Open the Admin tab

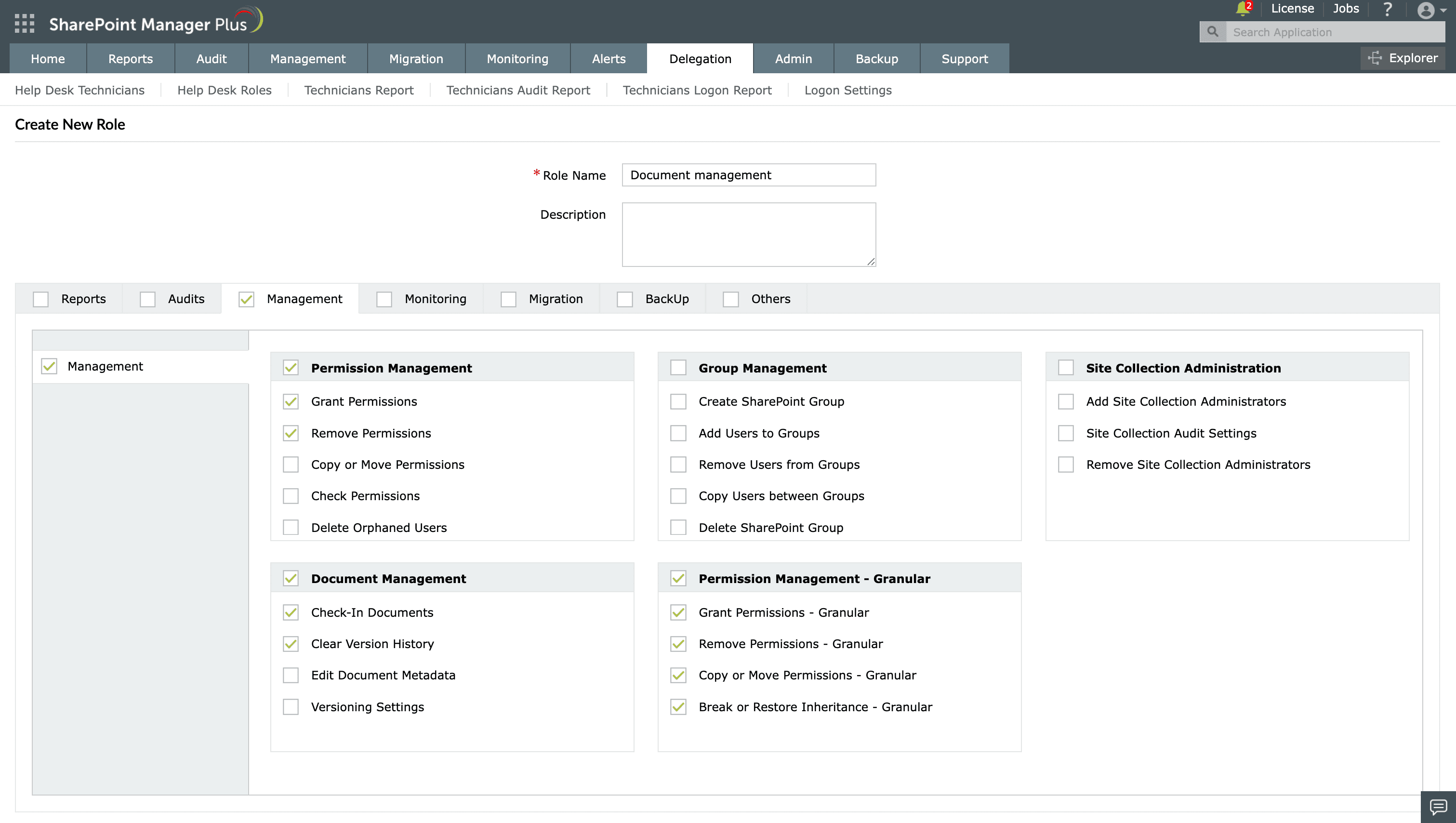[793, 58]
